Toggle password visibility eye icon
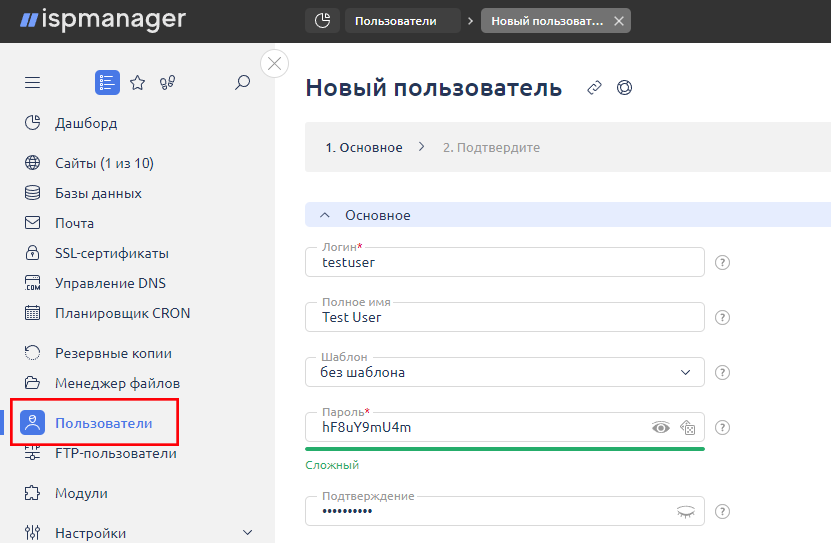Screen dimensions: 831x543 pos(660,427)
